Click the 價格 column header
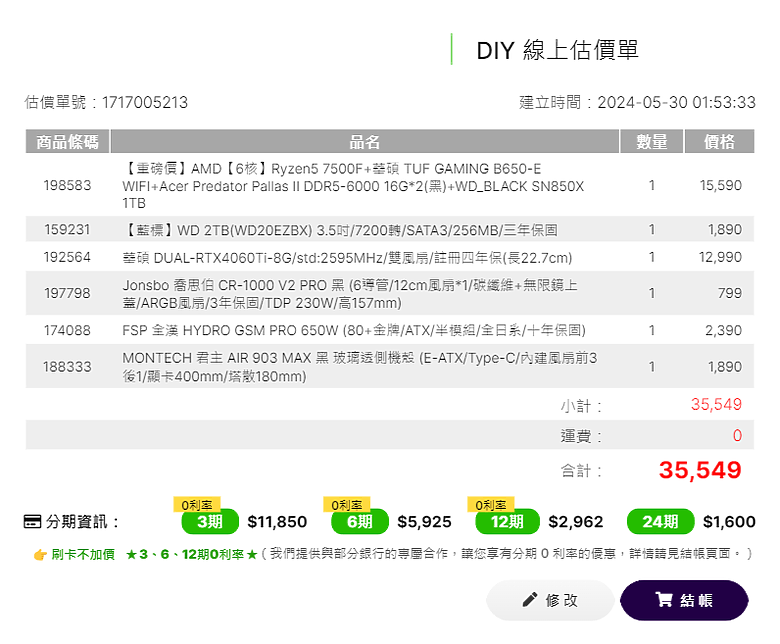Image resolution: width=780 pixels, height=644 pixels. point(719,141)
